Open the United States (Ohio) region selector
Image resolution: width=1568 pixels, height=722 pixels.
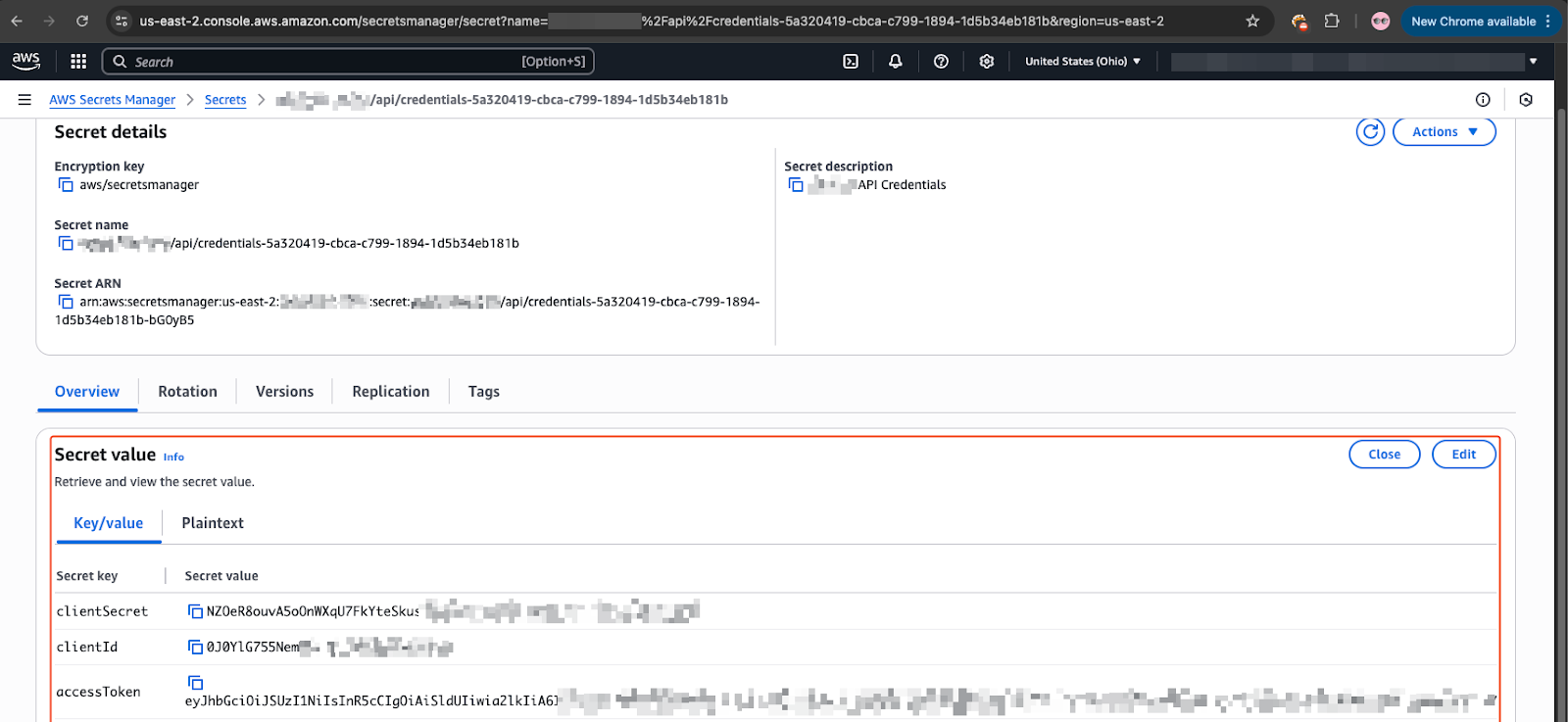(x=1082, y=61)
